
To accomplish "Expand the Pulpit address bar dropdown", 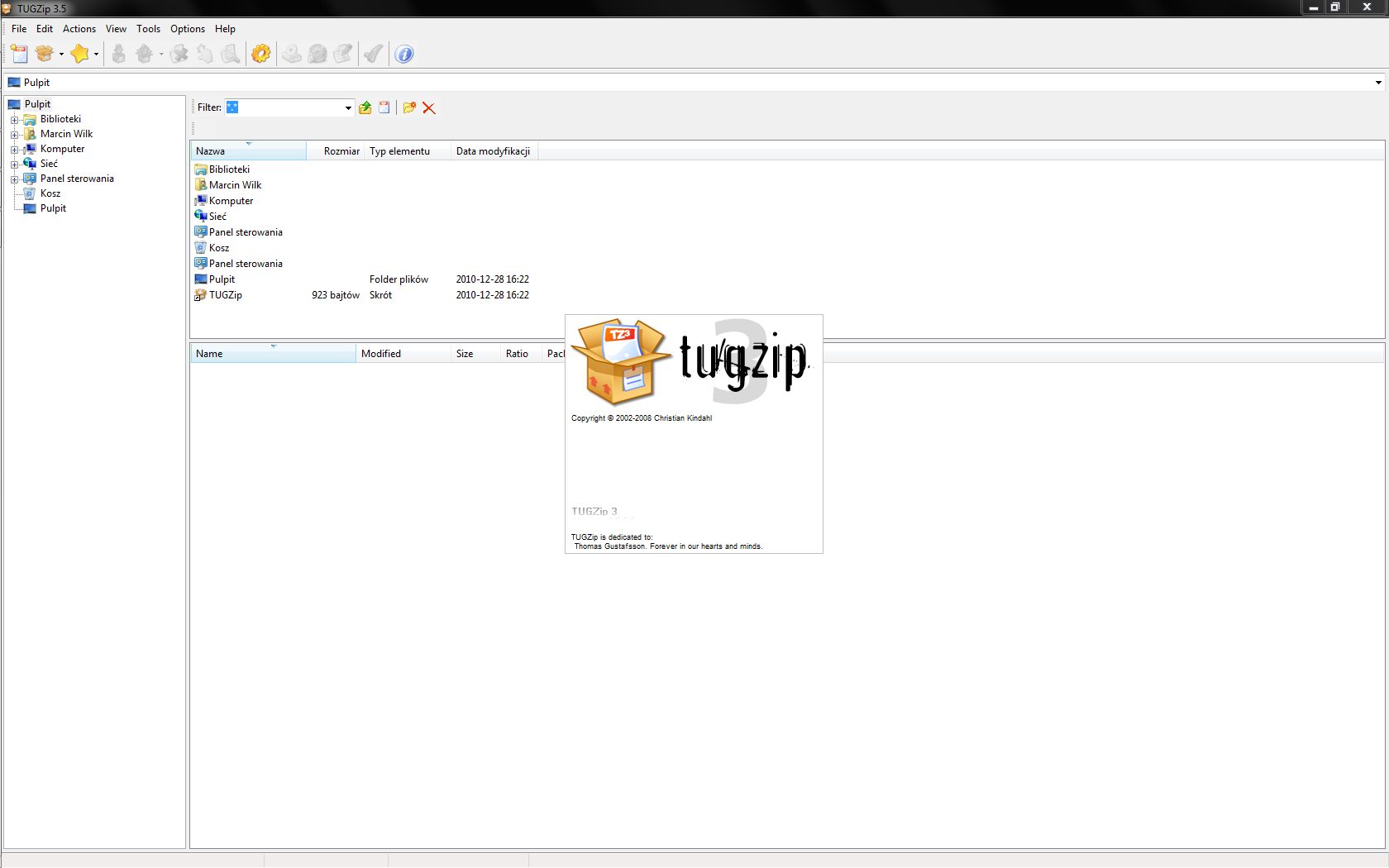I will (x=1378, y=83).
